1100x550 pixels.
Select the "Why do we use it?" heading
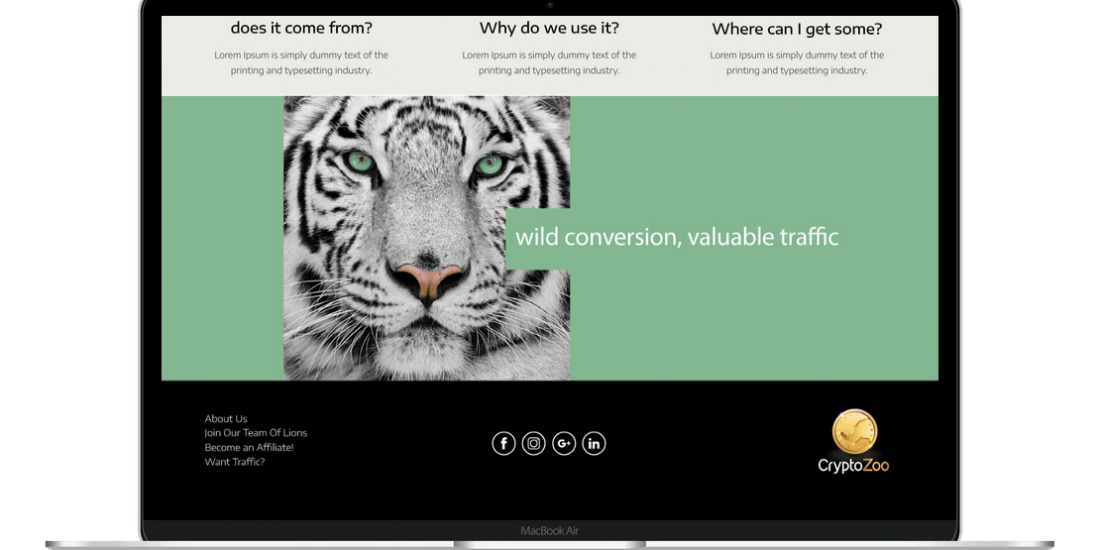pyautogui.click(x=549, y=29)
